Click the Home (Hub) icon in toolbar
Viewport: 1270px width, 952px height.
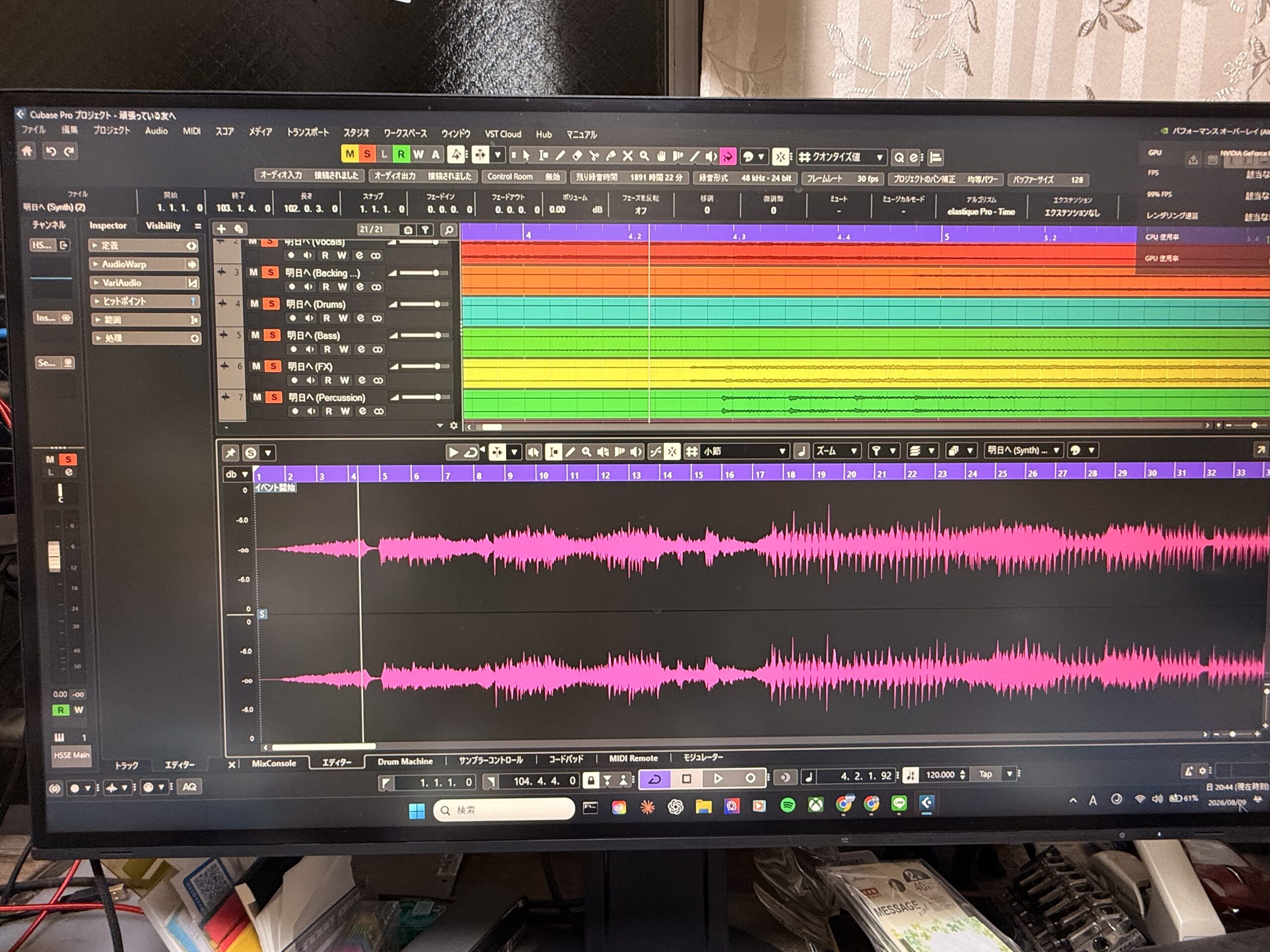pyautogui.click(x=27, y=151)
